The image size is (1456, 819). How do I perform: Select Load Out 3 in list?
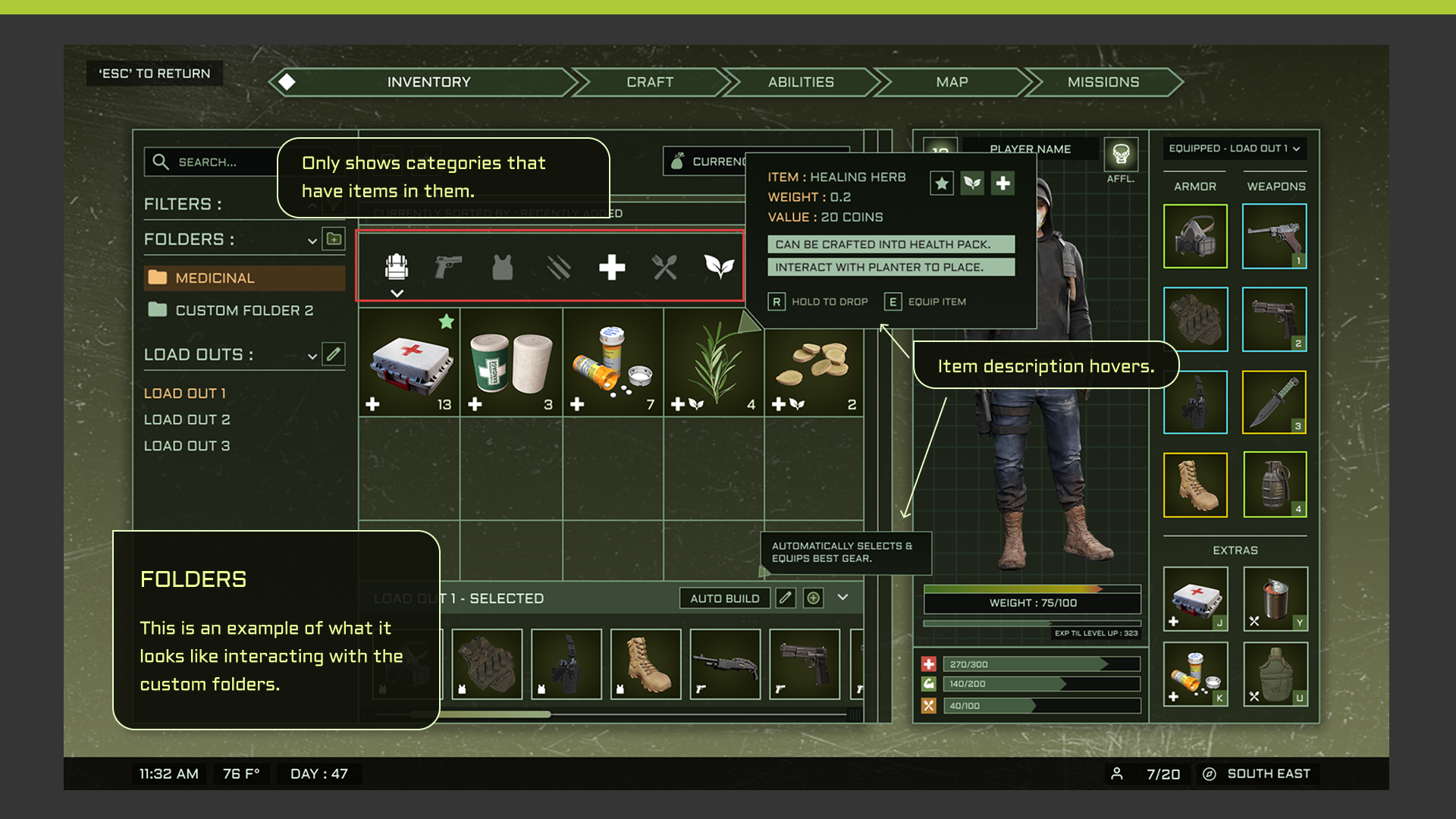(187, 446)
